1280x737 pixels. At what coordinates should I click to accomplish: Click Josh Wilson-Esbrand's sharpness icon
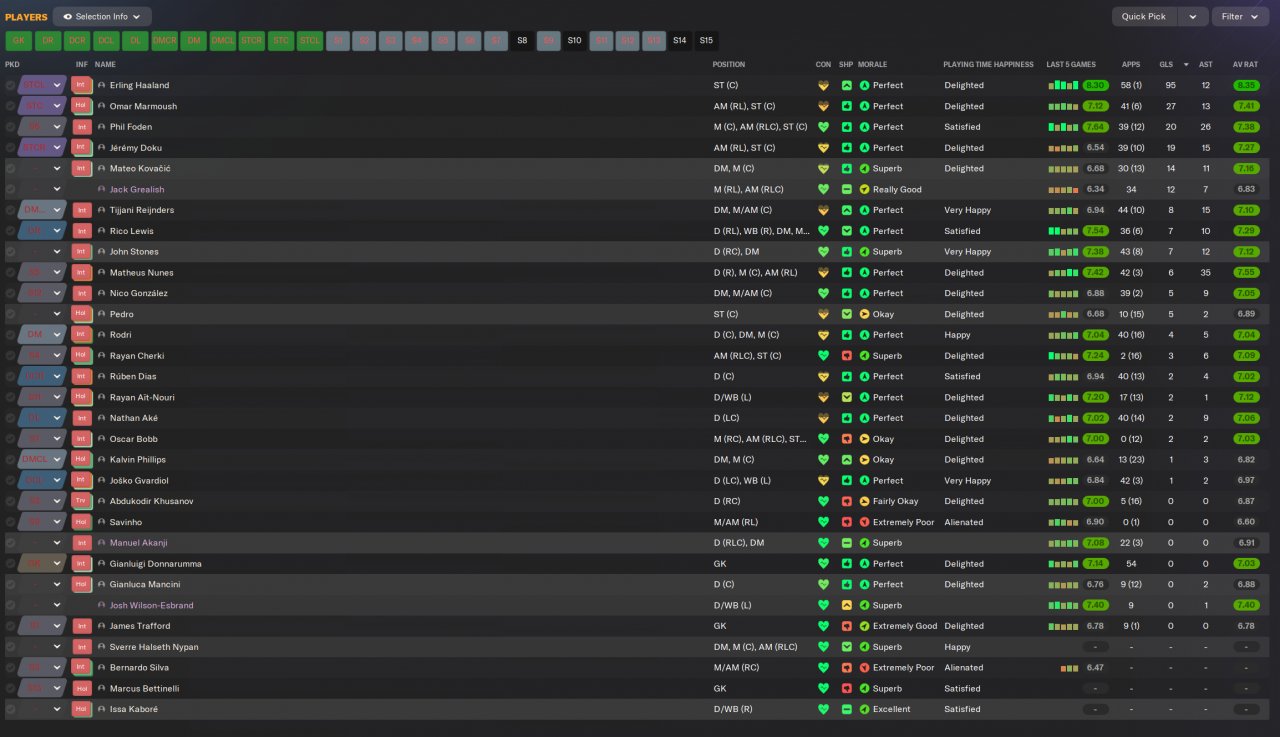click(846, 605)
